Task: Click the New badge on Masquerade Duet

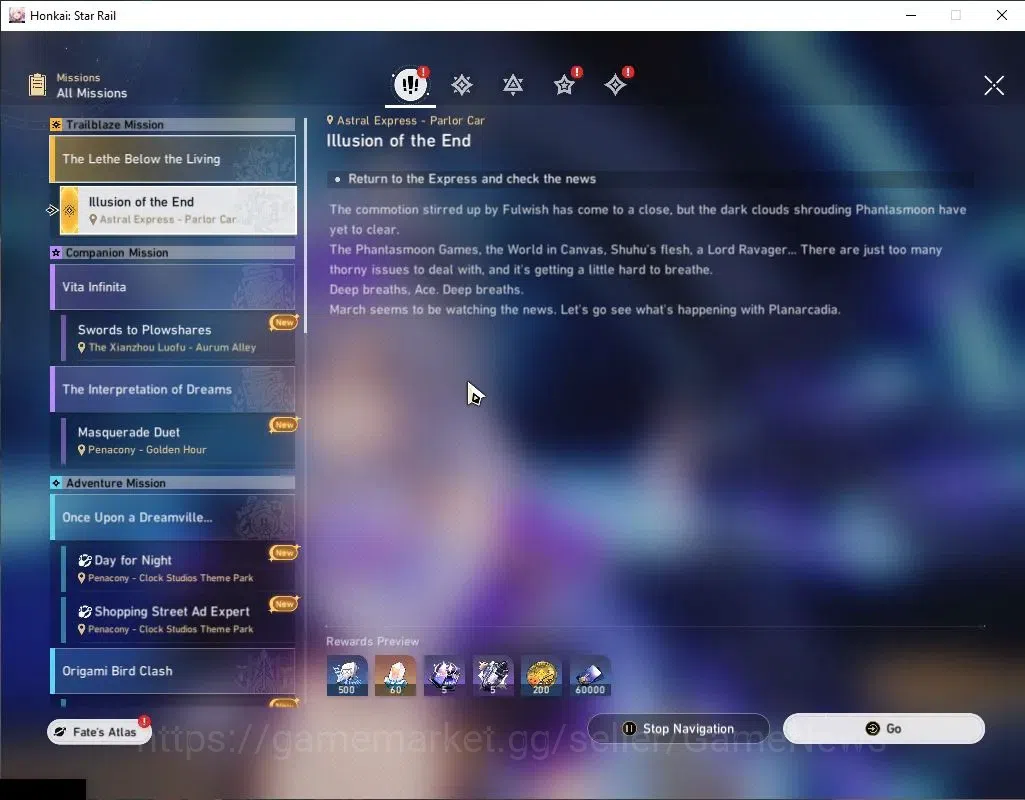Action: click(284, 425)
